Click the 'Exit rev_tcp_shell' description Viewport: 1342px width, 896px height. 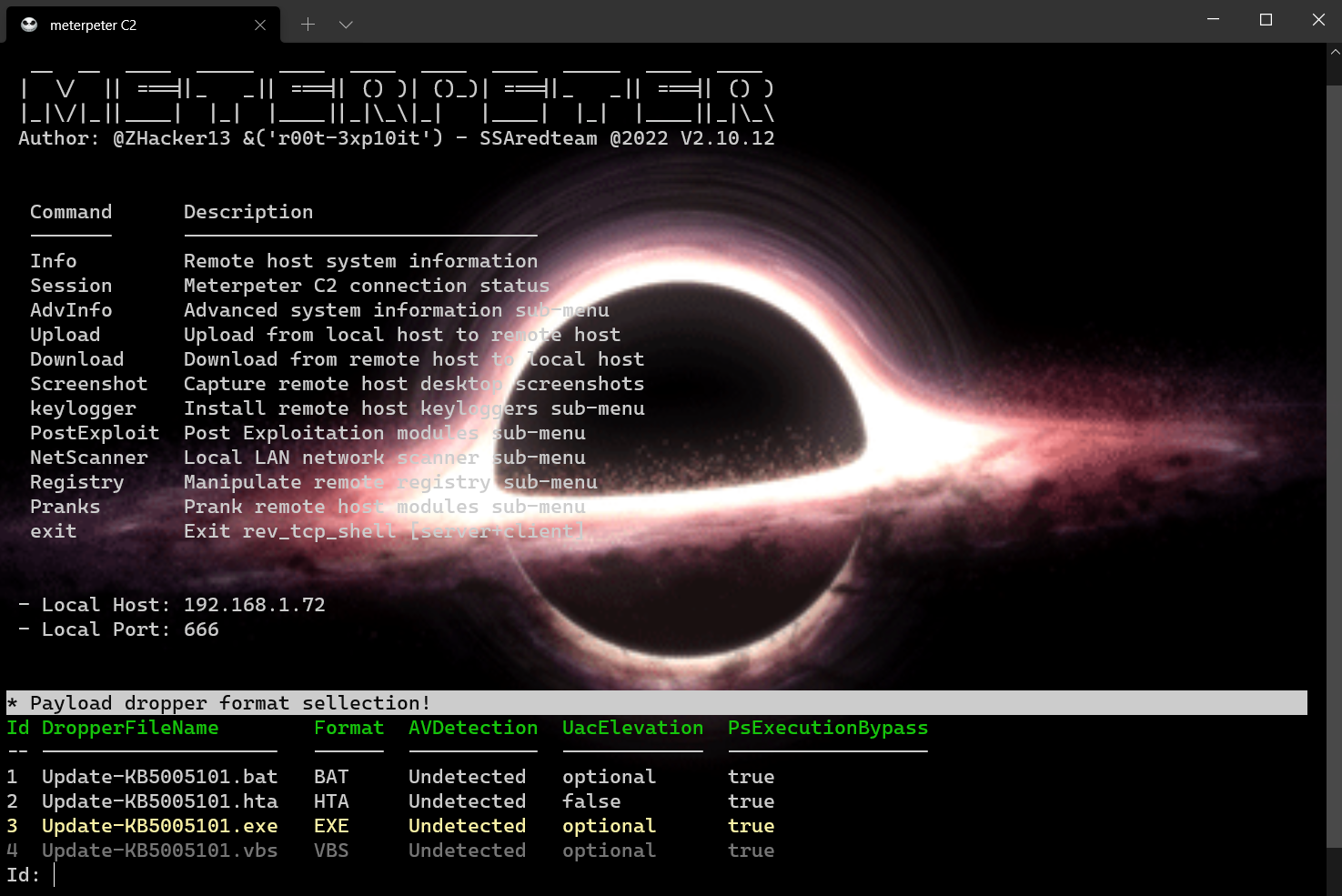click(x=385, y=531)
